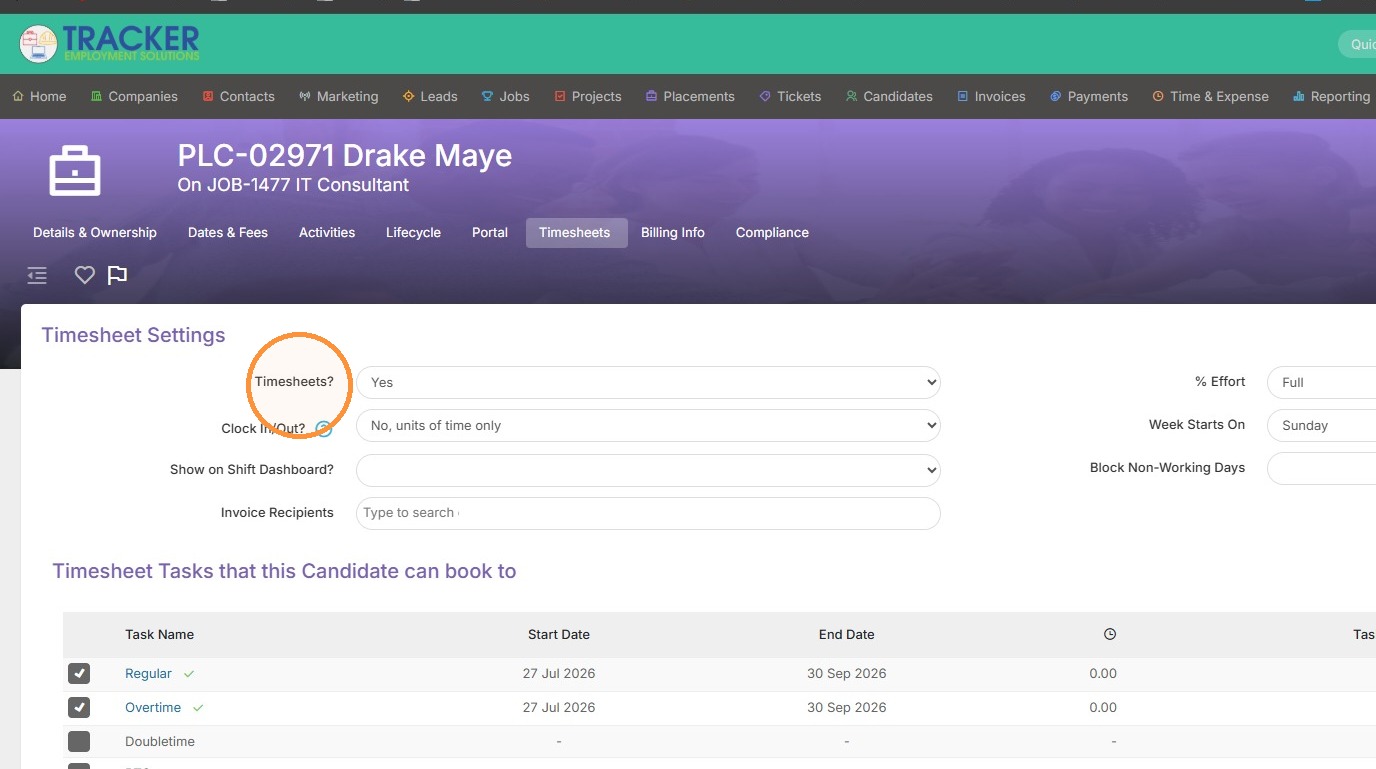
Task: Click the Invoice Recipients search field
Action: (648, 513)
